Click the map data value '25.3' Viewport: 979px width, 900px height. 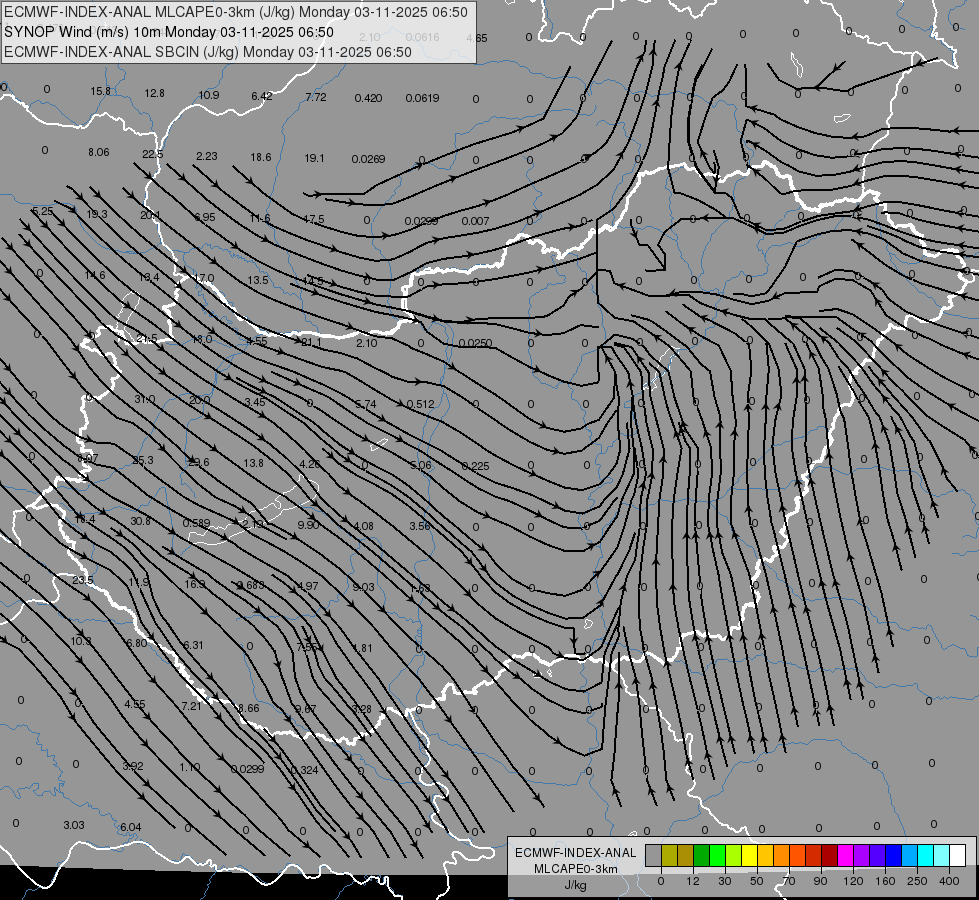tap(143, 460)
